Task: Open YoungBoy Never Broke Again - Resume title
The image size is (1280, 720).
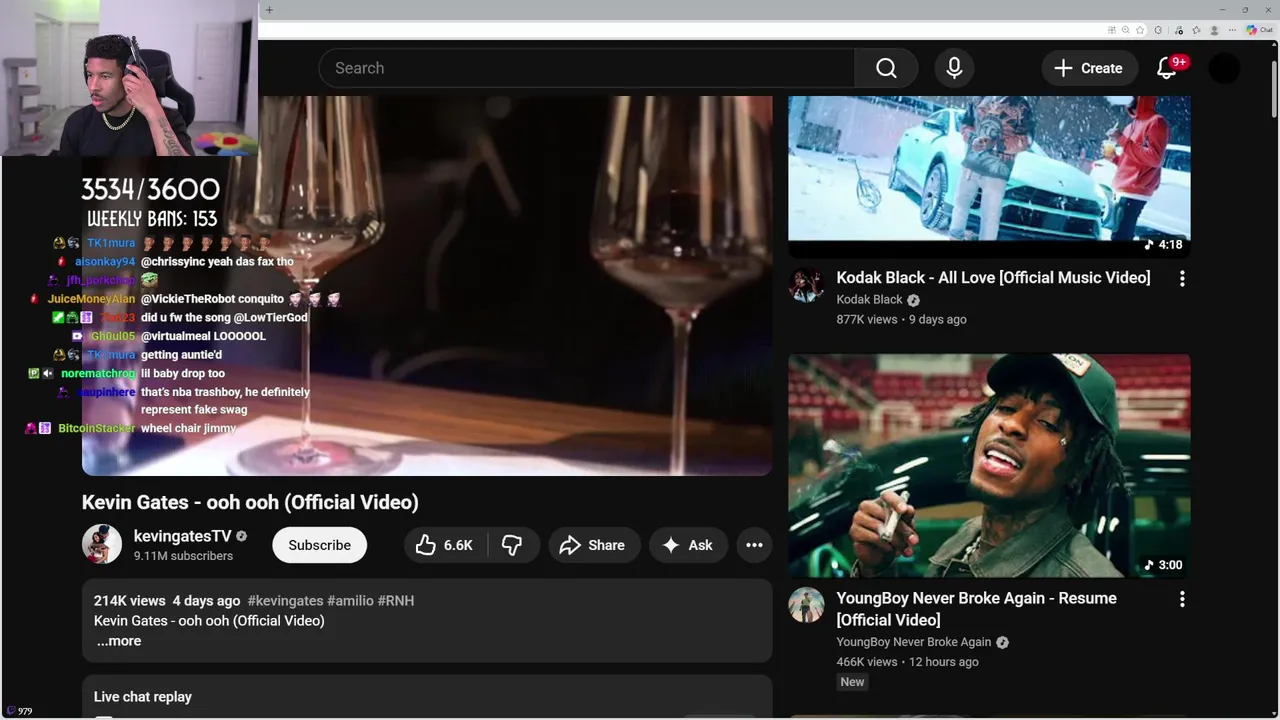Action: 976,609
